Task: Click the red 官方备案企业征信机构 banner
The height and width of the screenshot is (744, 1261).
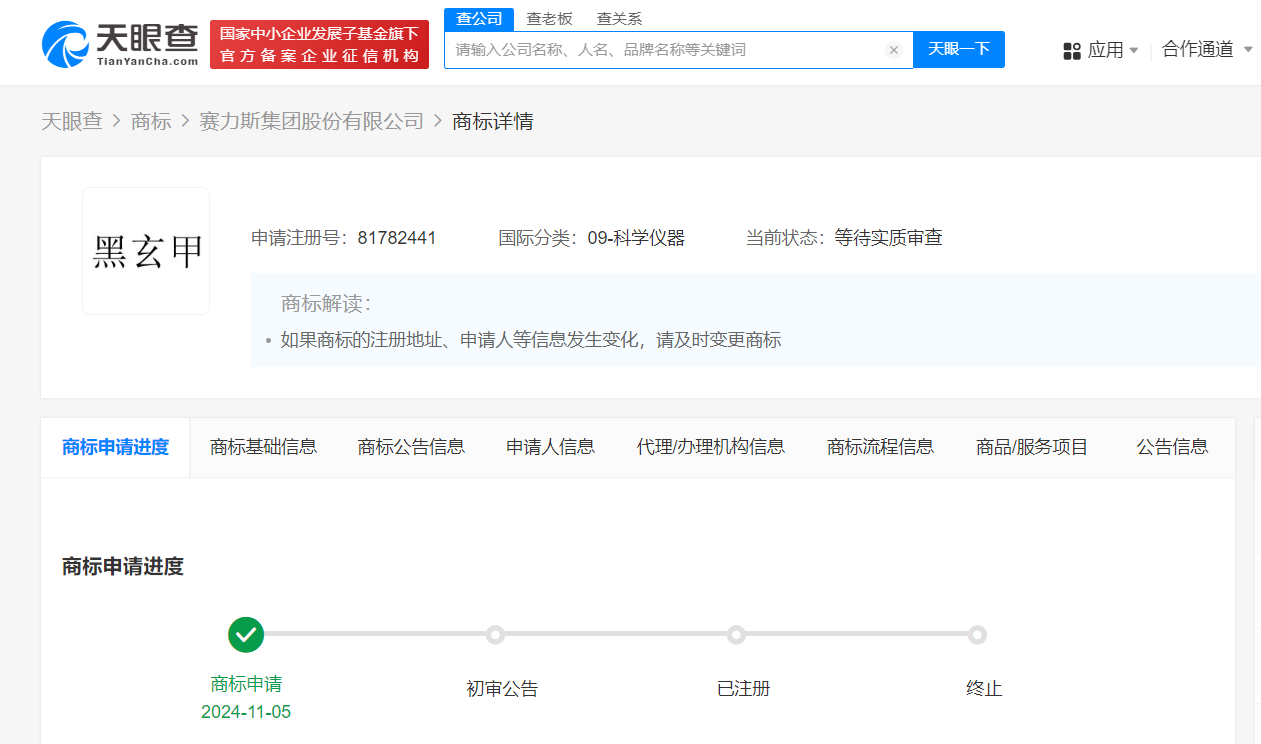Action: click(319, 45)
